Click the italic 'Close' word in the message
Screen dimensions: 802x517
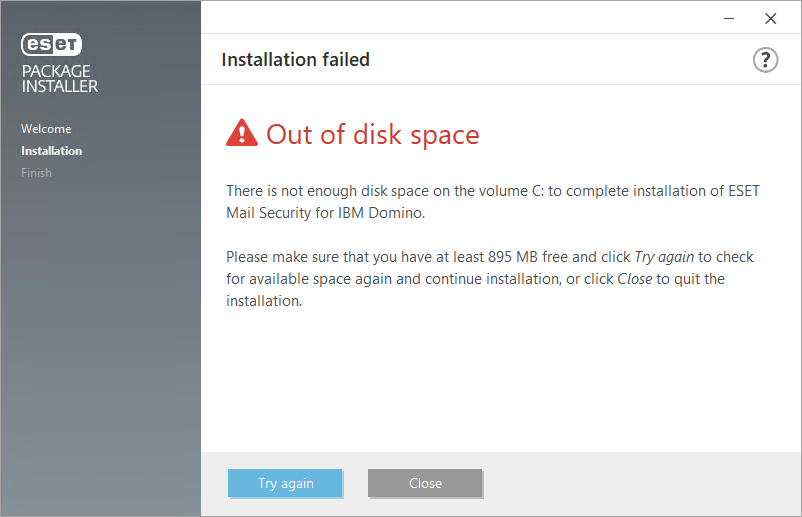tap(635, 279)
